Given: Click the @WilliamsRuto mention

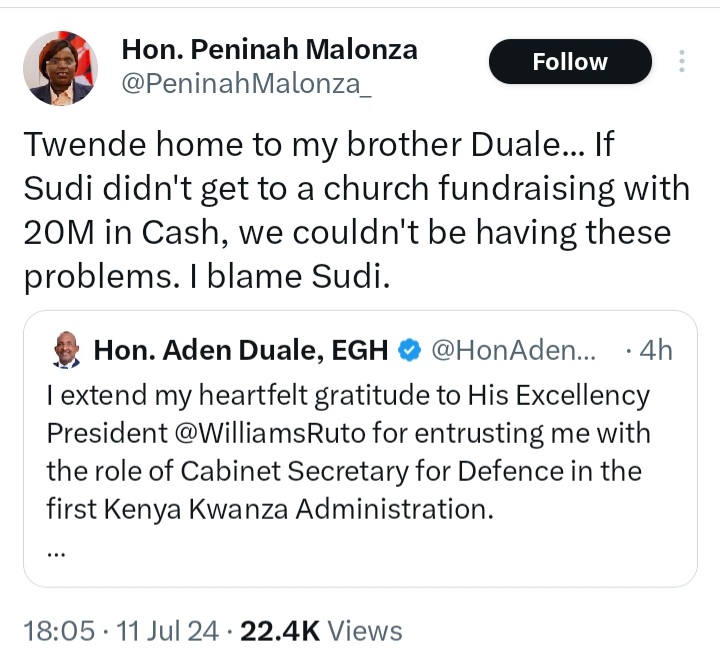Looking at the screenshot, I should point(270,433).
